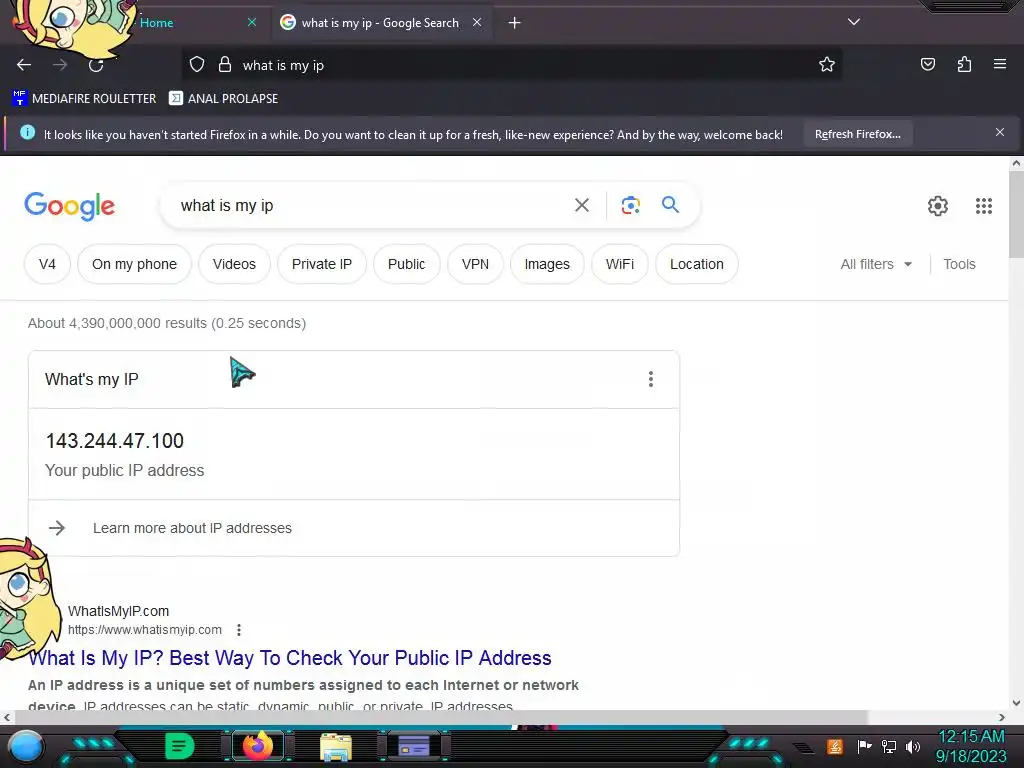Dismiss the Firefox notification bar
The width and height of the screenshot is (1024, 768).
[x=999, y=133]
